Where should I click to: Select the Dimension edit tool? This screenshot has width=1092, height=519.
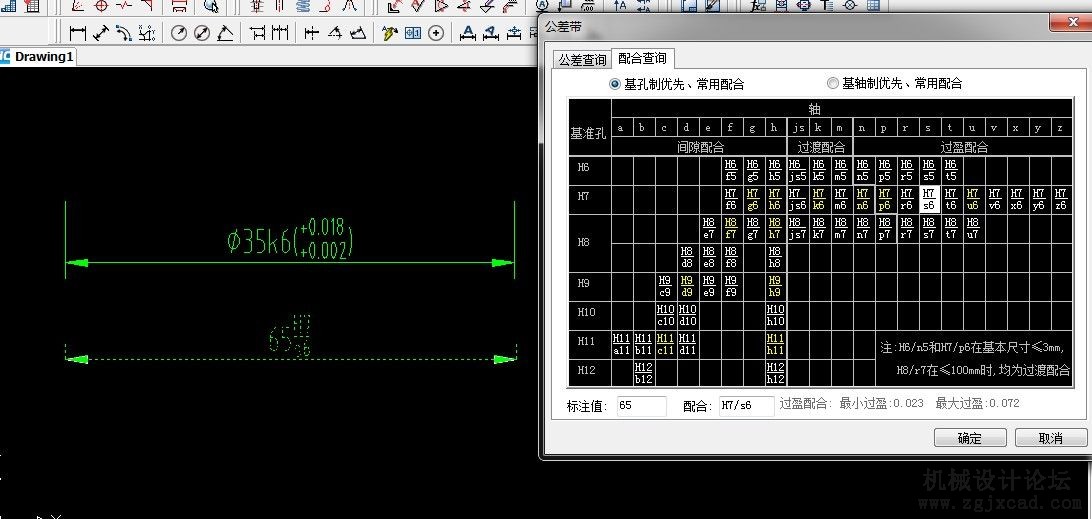pyautogui.click(x=468, y=33)
